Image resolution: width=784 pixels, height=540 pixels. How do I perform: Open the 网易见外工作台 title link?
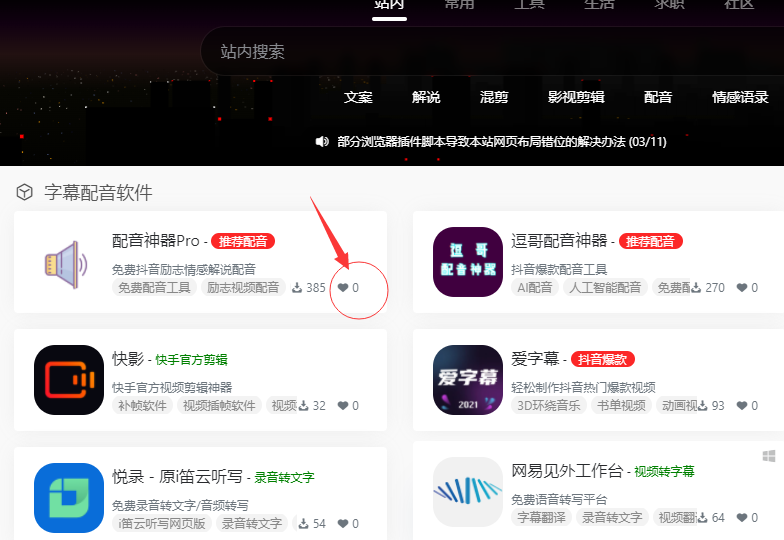coord(567,471)
